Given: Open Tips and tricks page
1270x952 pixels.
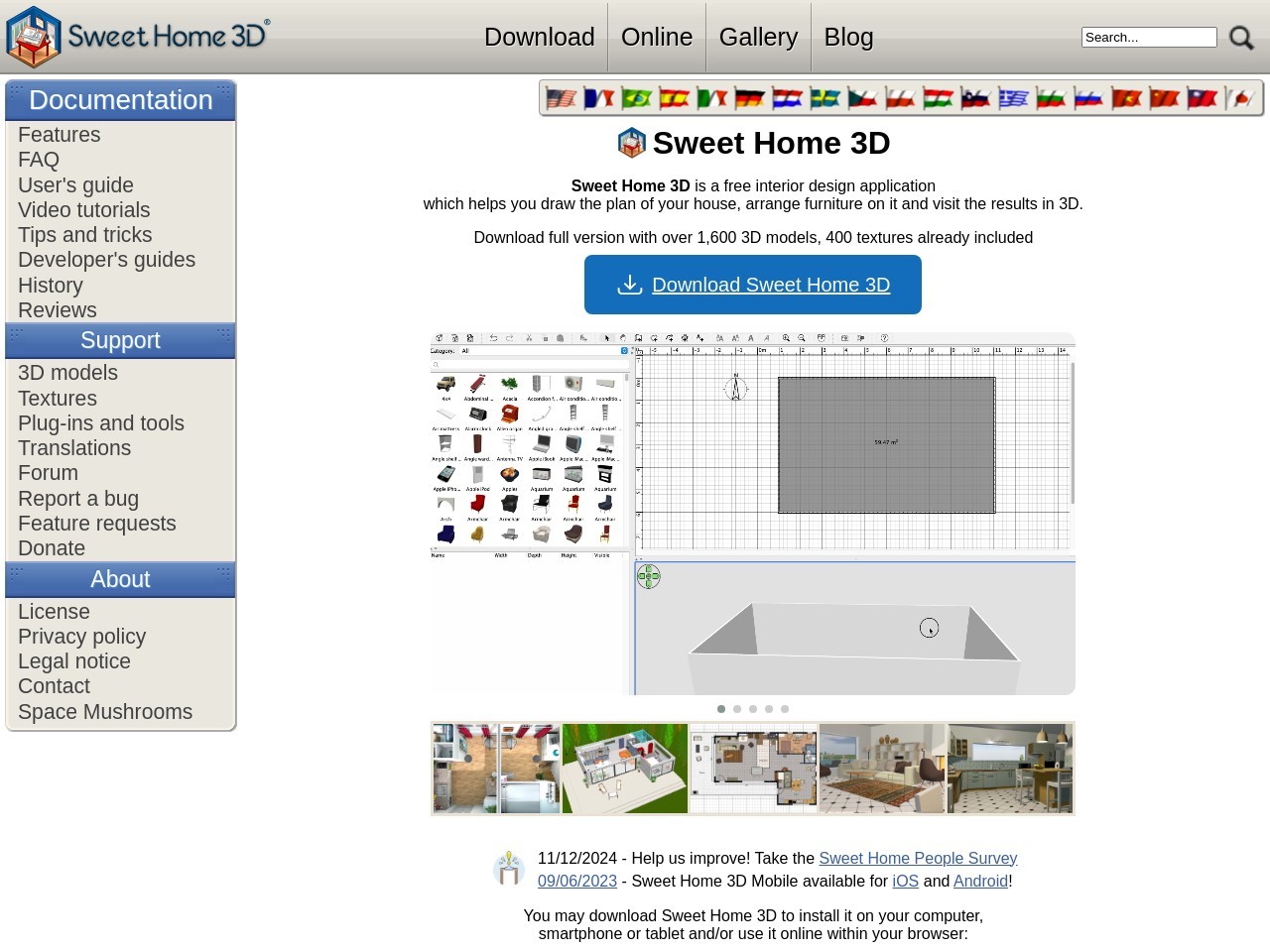Looking at the screenshot, I should tap(85, 235).
